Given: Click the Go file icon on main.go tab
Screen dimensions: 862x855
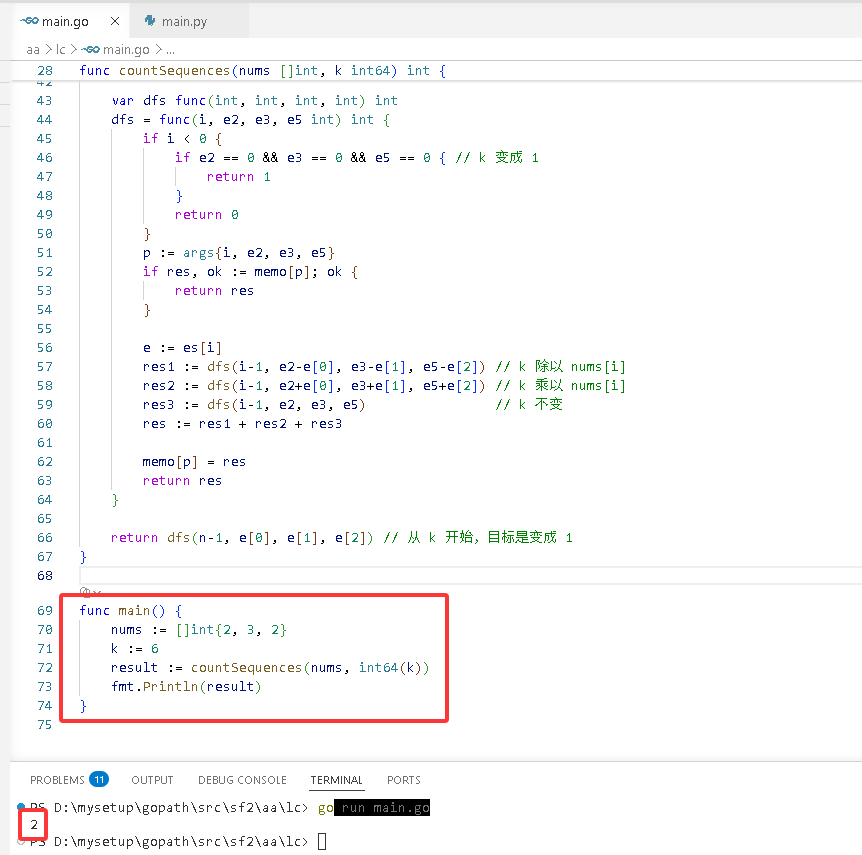Looking at the screenshot, I should click(x=30, y=21).
